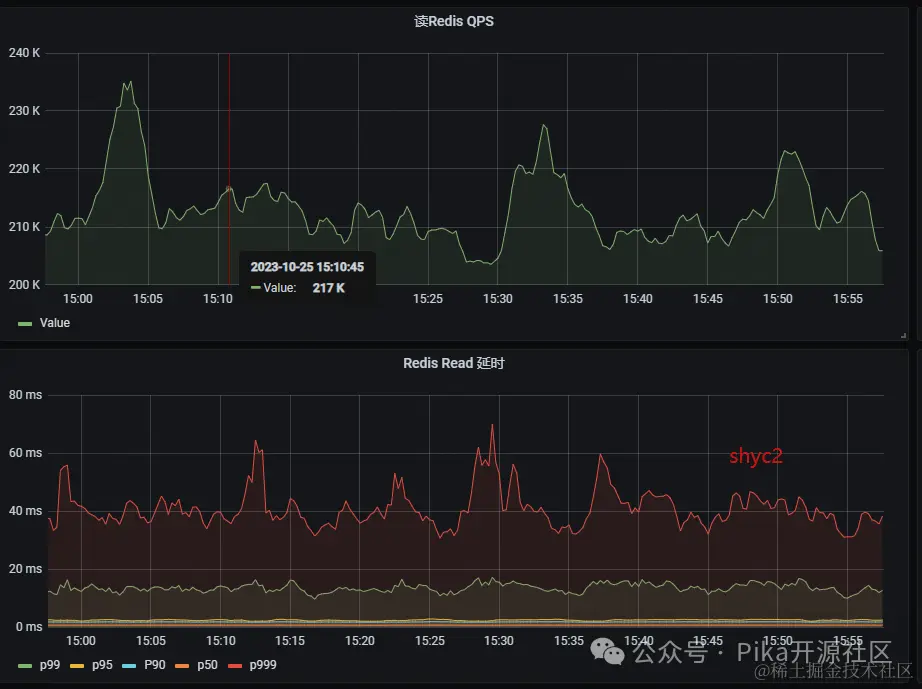Image resolution: width=922 pixels, height=689 pixels.
Task: Click the 2023-10-25 15:10:45 tooltip timestamp
Action: click(307, 267)
